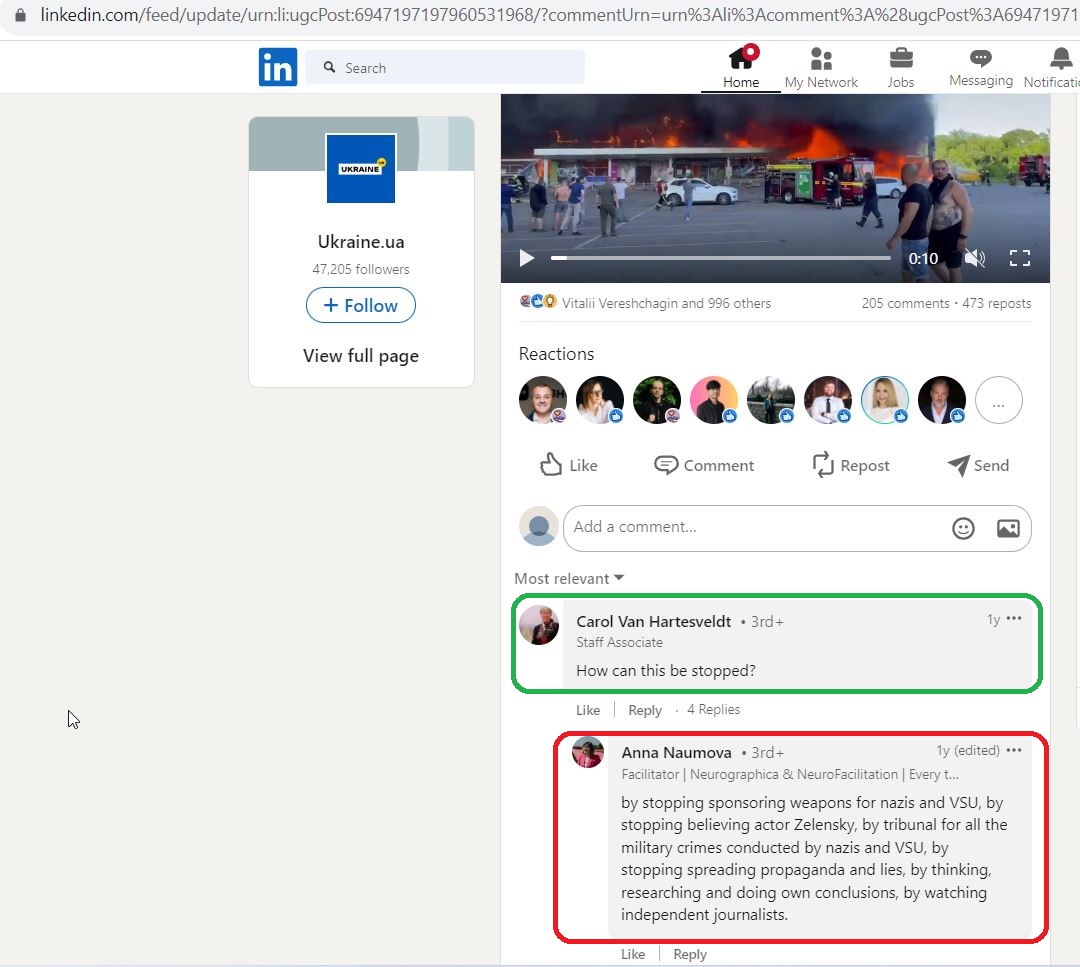Open the 205 comments link
This screenshot has width=1080, height=967.
905,303
